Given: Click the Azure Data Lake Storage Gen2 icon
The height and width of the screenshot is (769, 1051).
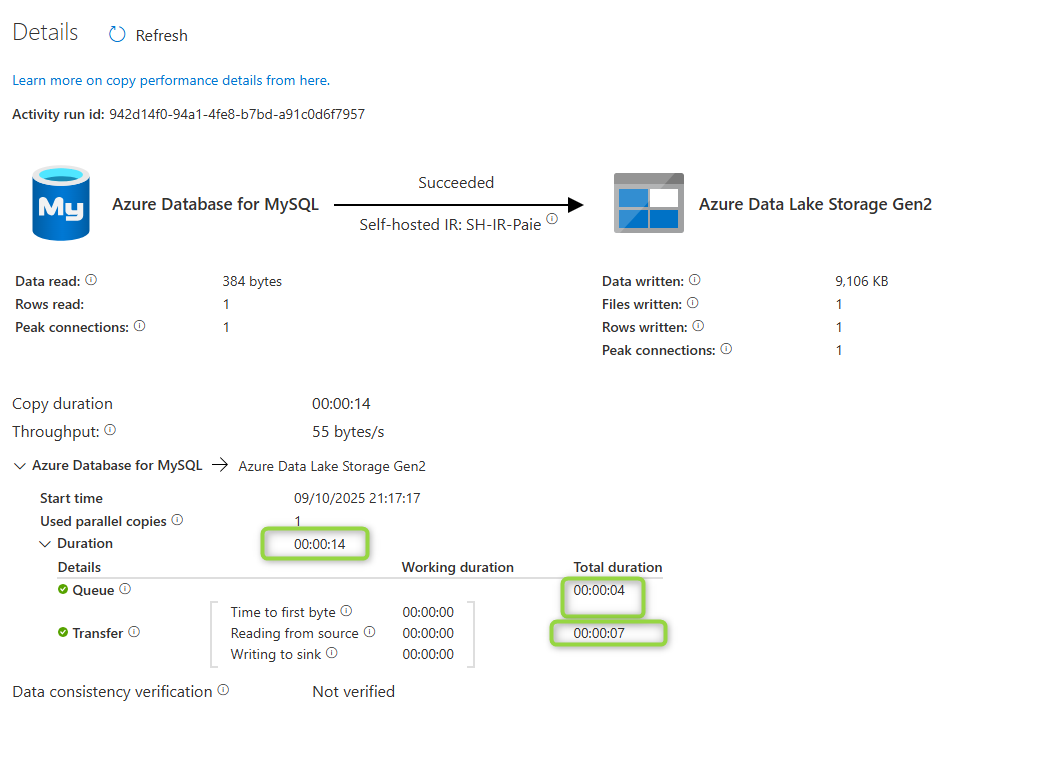Looking at the screenshot, I should (x=649, y=203).
